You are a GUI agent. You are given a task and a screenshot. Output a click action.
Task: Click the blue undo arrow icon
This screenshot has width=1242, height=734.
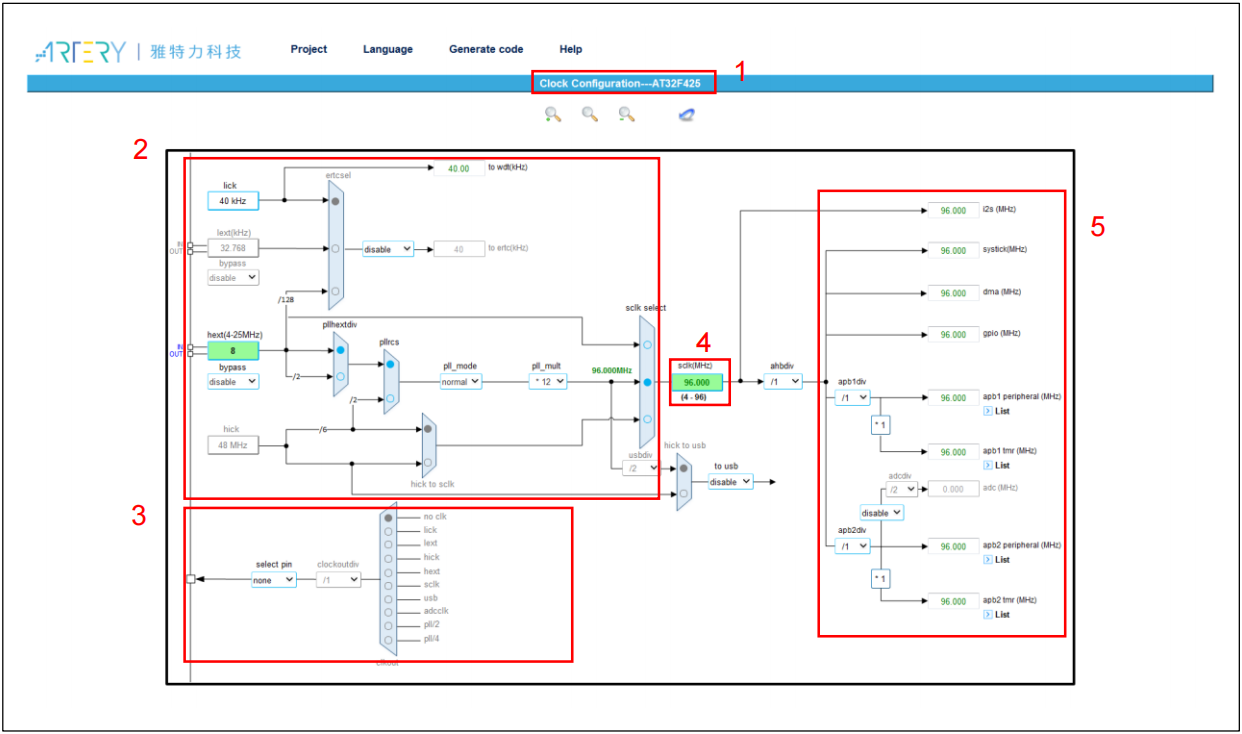pos(686,115)
